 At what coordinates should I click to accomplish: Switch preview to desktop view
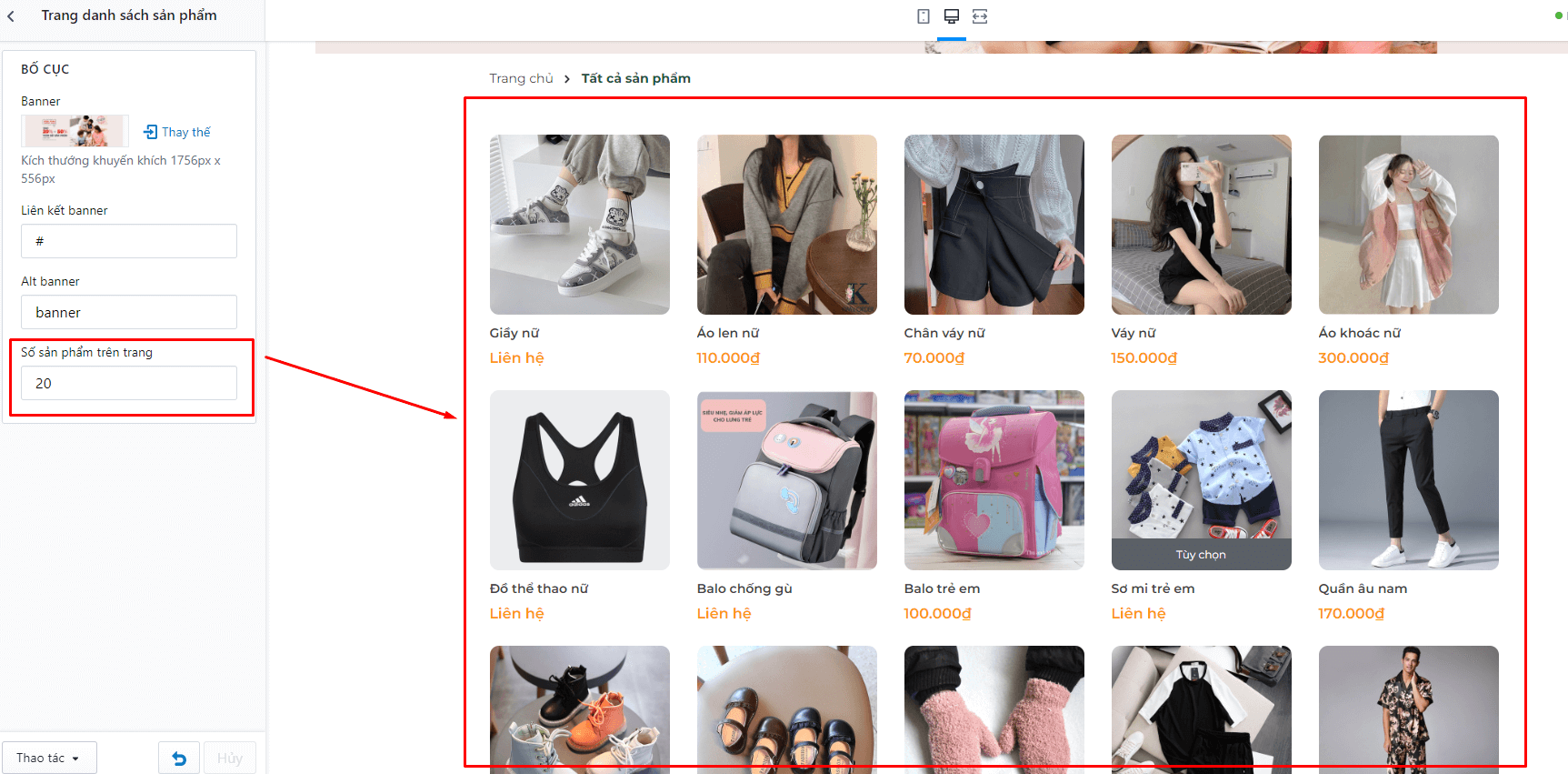click(952, 16)
